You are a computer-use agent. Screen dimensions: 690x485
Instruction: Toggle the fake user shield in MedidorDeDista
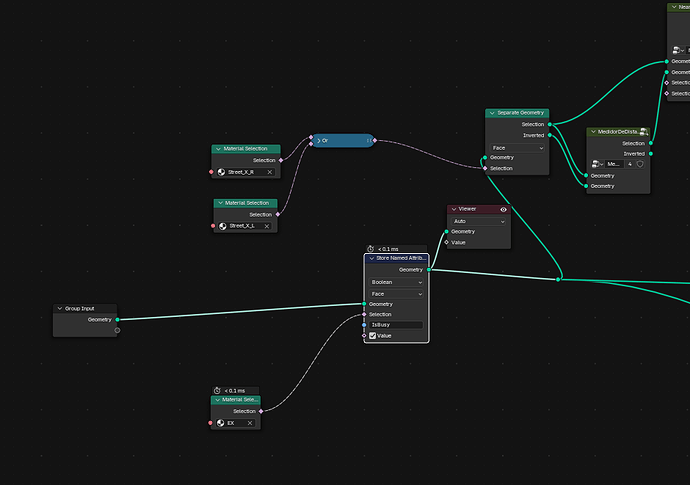tap(640, 164)
